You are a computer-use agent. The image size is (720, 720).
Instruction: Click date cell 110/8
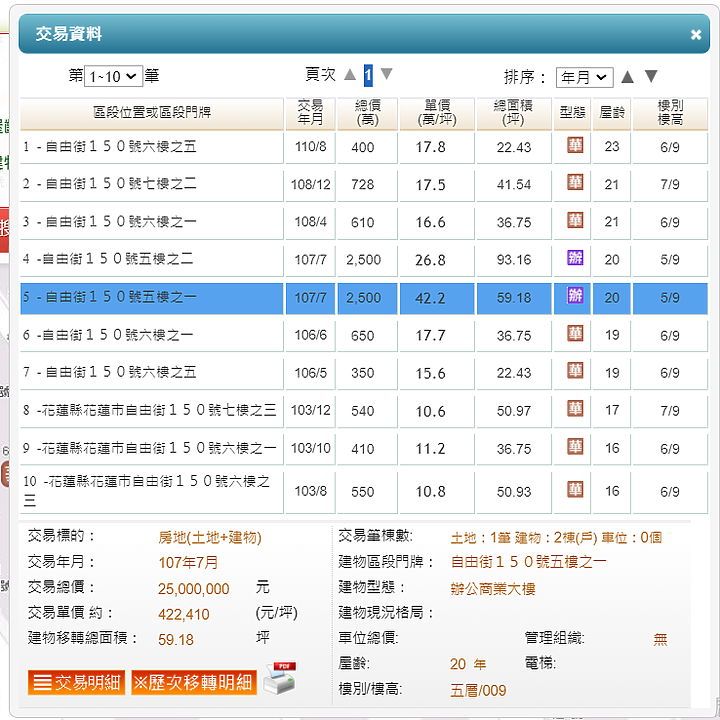pos(310,147)
